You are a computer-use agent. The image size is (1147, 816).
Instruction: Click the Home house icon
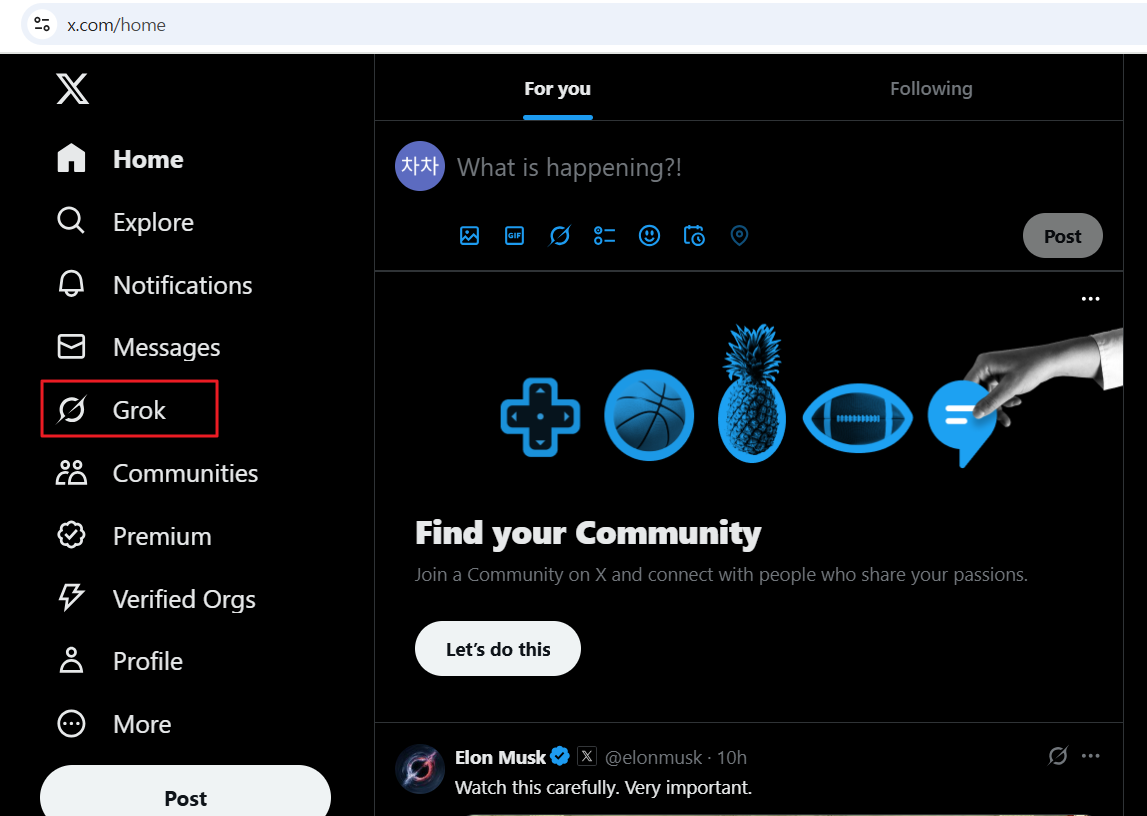point(72,158)
